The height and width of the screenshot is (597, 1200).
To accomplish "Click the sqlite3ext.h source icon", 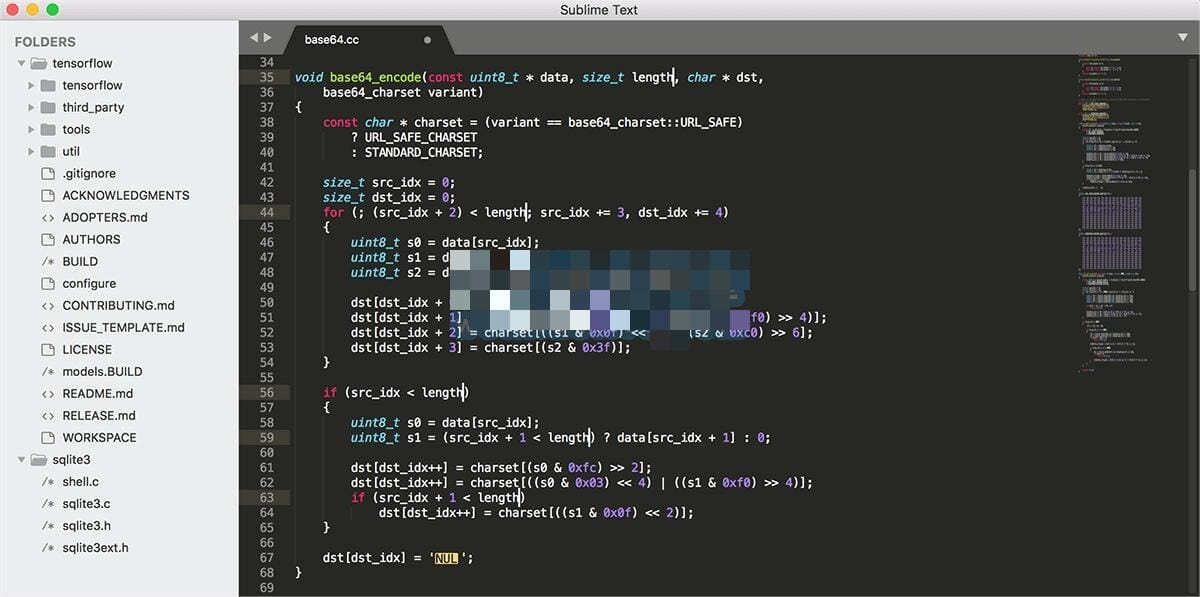I will (x=47, y=547).
